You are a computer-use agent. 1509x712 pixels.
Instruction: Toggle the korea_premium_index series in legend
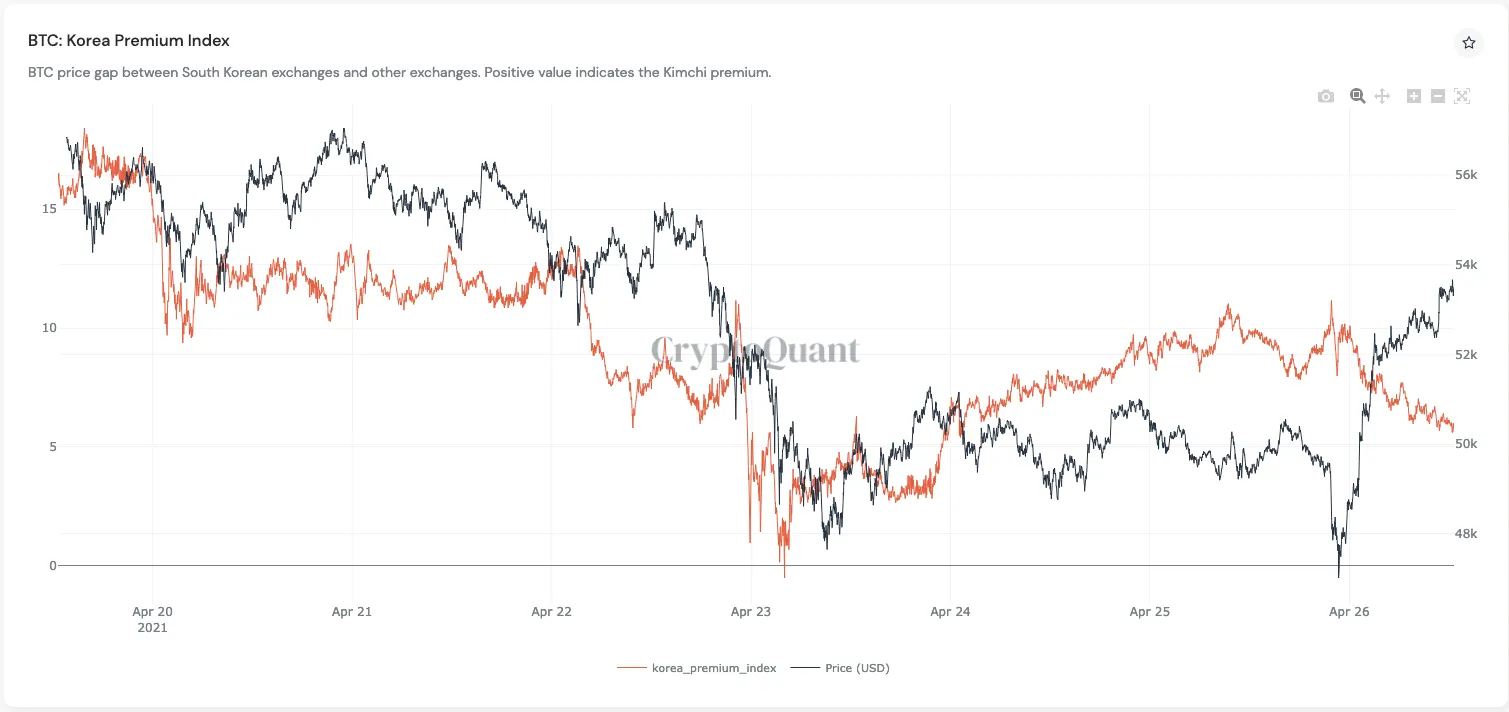click(x=714, y=667)
